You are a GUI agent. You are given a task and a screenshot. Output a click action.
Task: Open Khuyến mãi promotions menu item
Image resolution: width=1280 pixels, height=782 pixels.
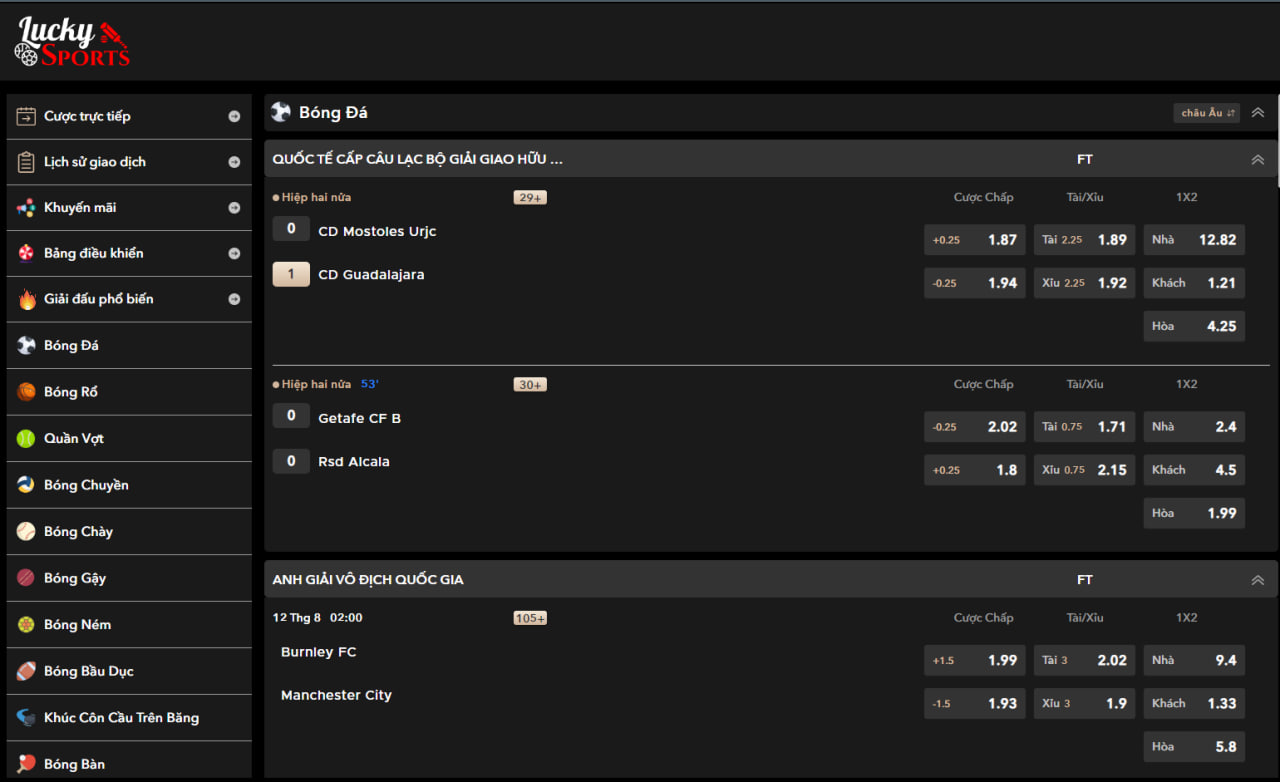(128, 208)
